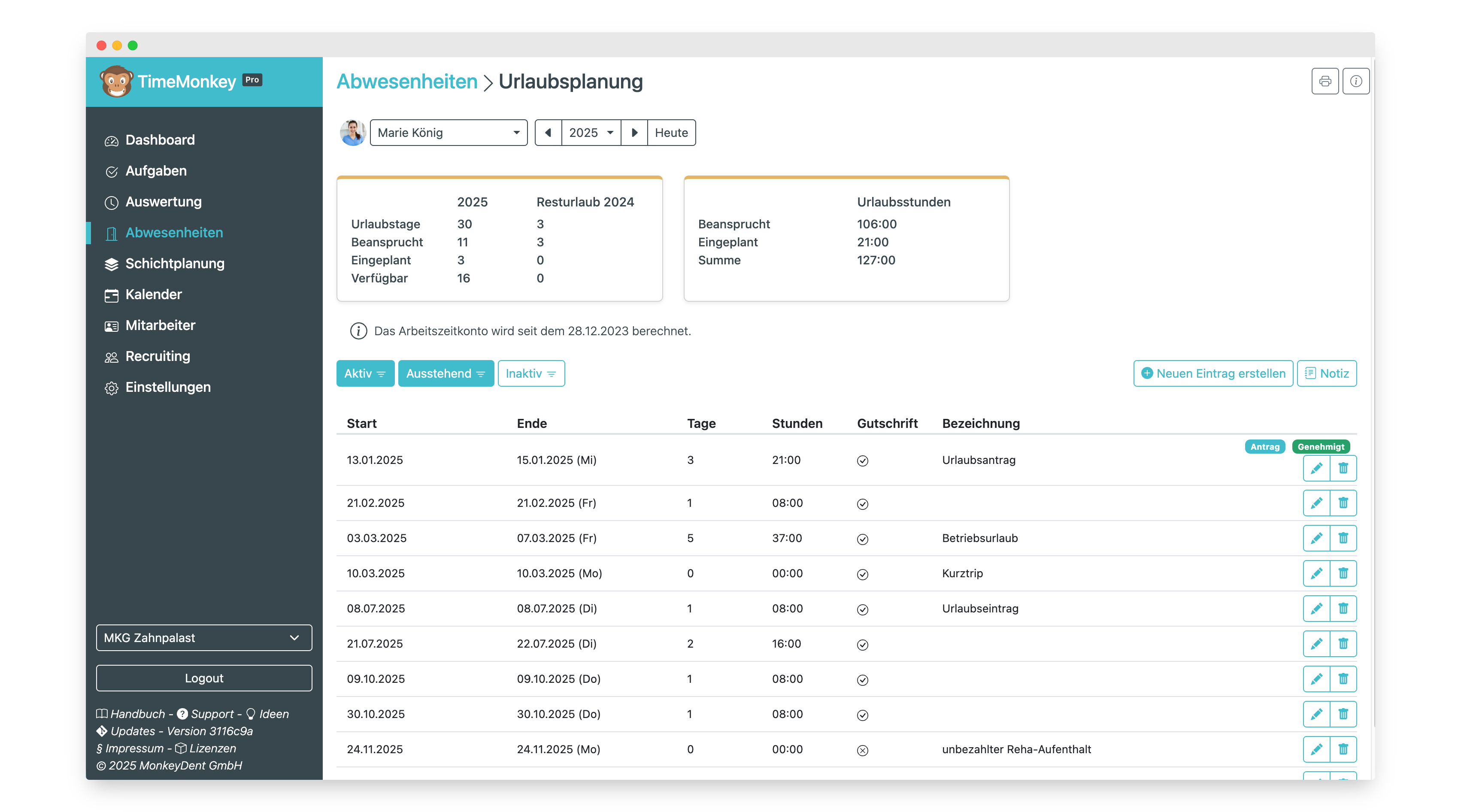Delete the unbezahlter Reha-Aufenthalt entry

click(x=1343, y=749)
